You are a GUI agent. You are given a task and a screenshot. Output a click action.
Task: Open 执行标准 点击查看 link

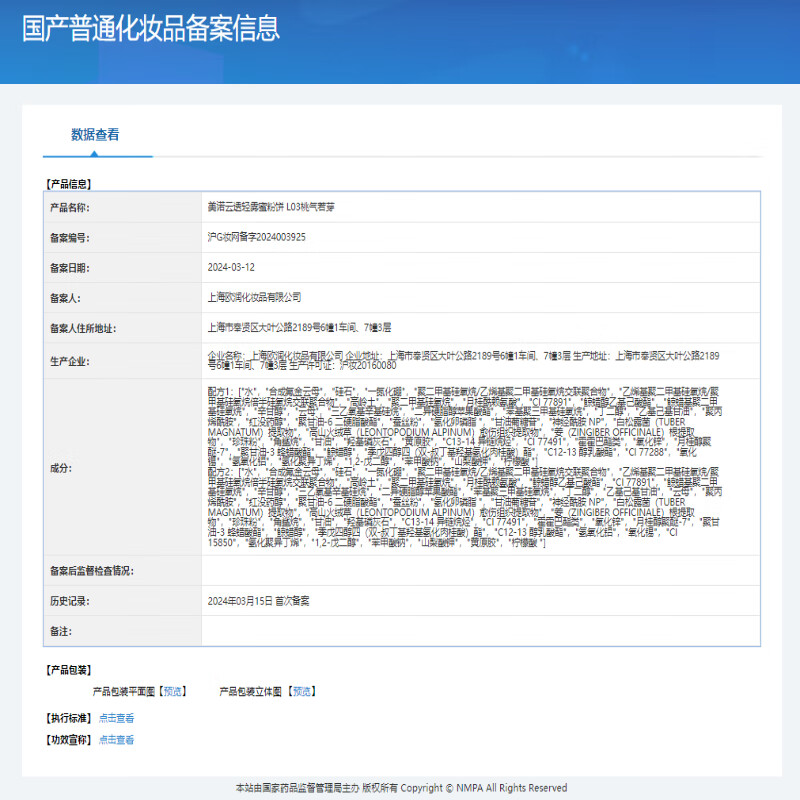(116, 718)
